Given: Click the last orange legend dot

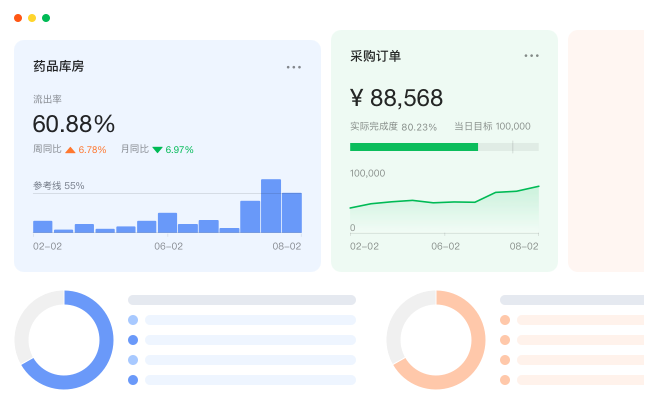Looking at the screenshot, I should click(x=505, y=380).
